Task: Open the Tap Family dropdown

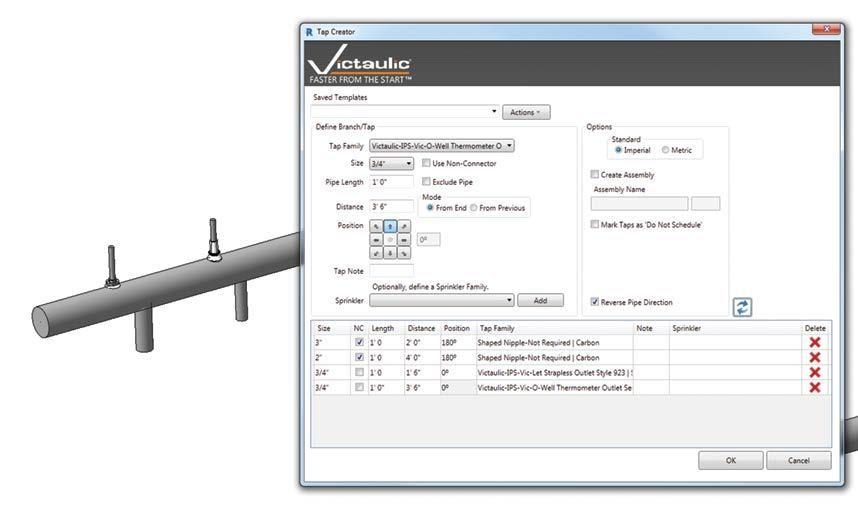Action: [x=442, y=146]
